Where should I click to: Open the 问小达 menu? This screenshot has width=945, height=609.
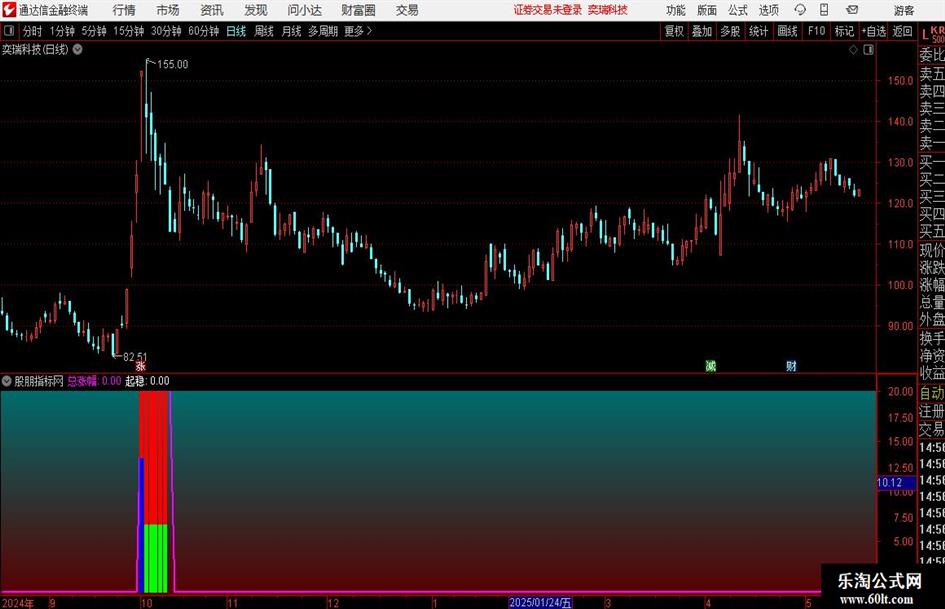tap(304, 10)
